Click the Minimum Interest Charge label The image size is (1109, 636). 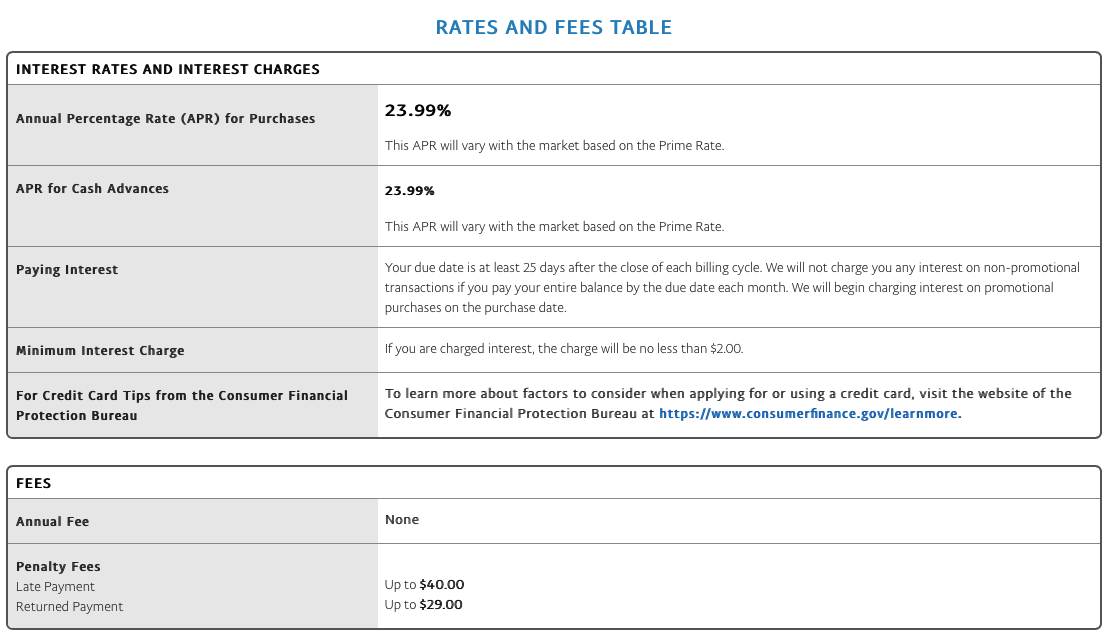(100, 351)
